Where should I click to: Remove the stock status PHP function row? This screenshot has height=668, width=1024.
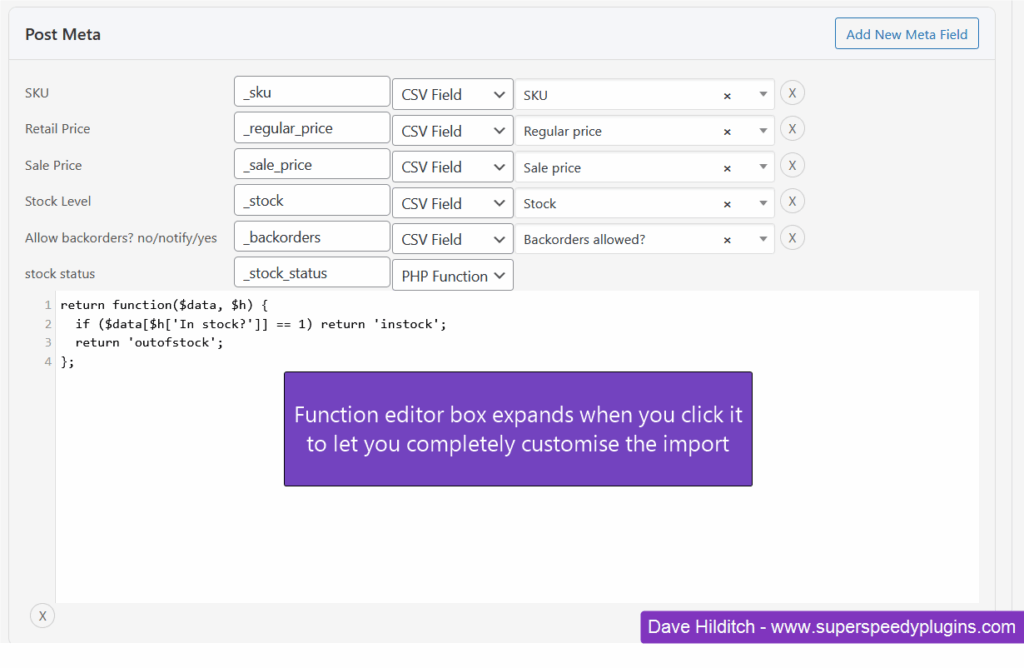(x=42, y=616)
